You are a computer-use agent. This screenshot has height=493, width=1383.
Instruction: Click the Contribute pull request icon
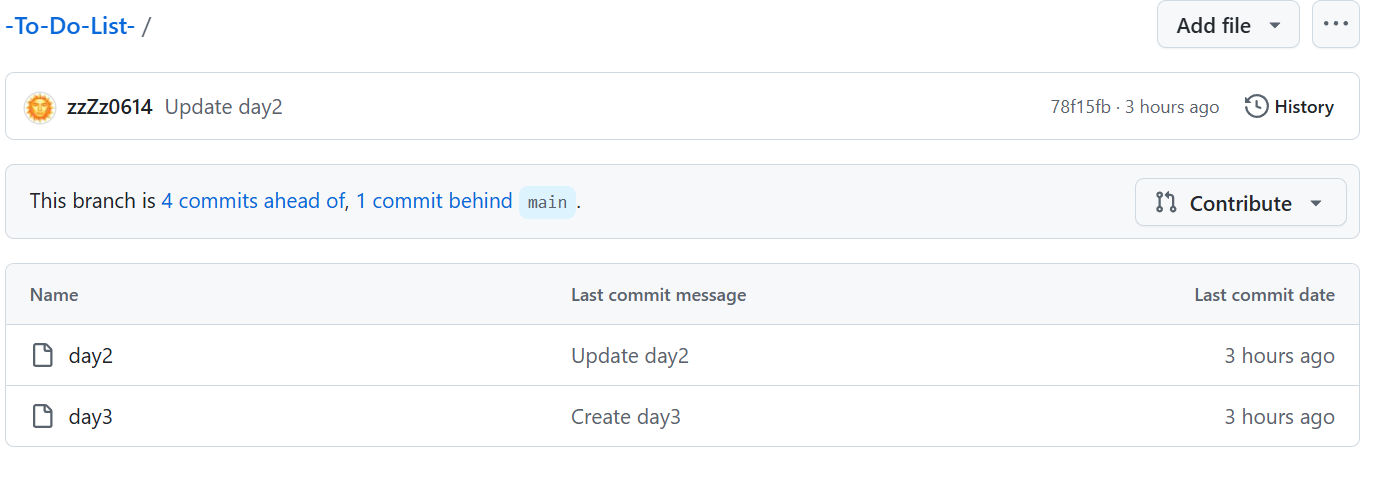point(1166,203)
